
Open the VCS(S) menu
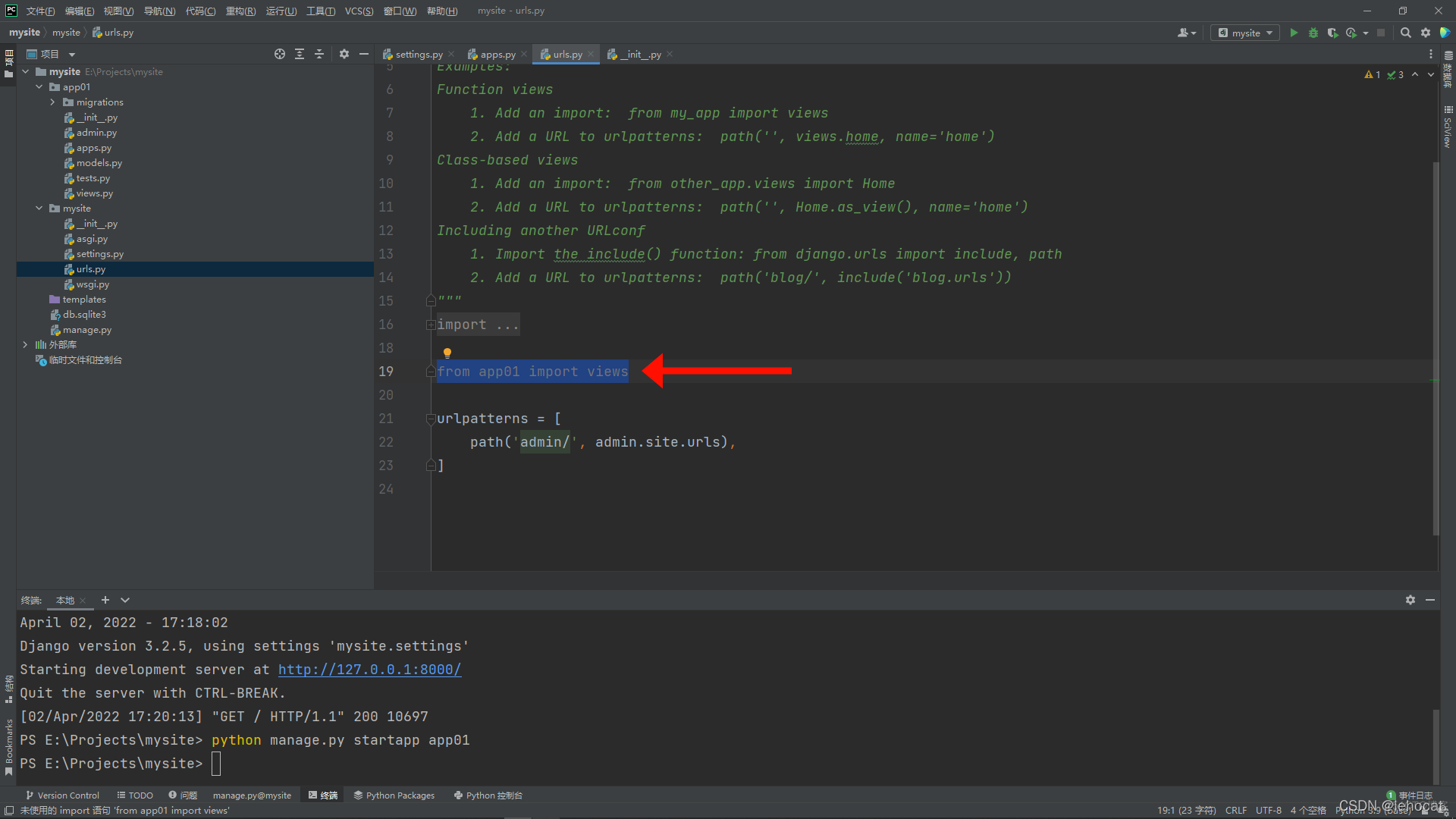pyautogui.click(x=359, y=11)
